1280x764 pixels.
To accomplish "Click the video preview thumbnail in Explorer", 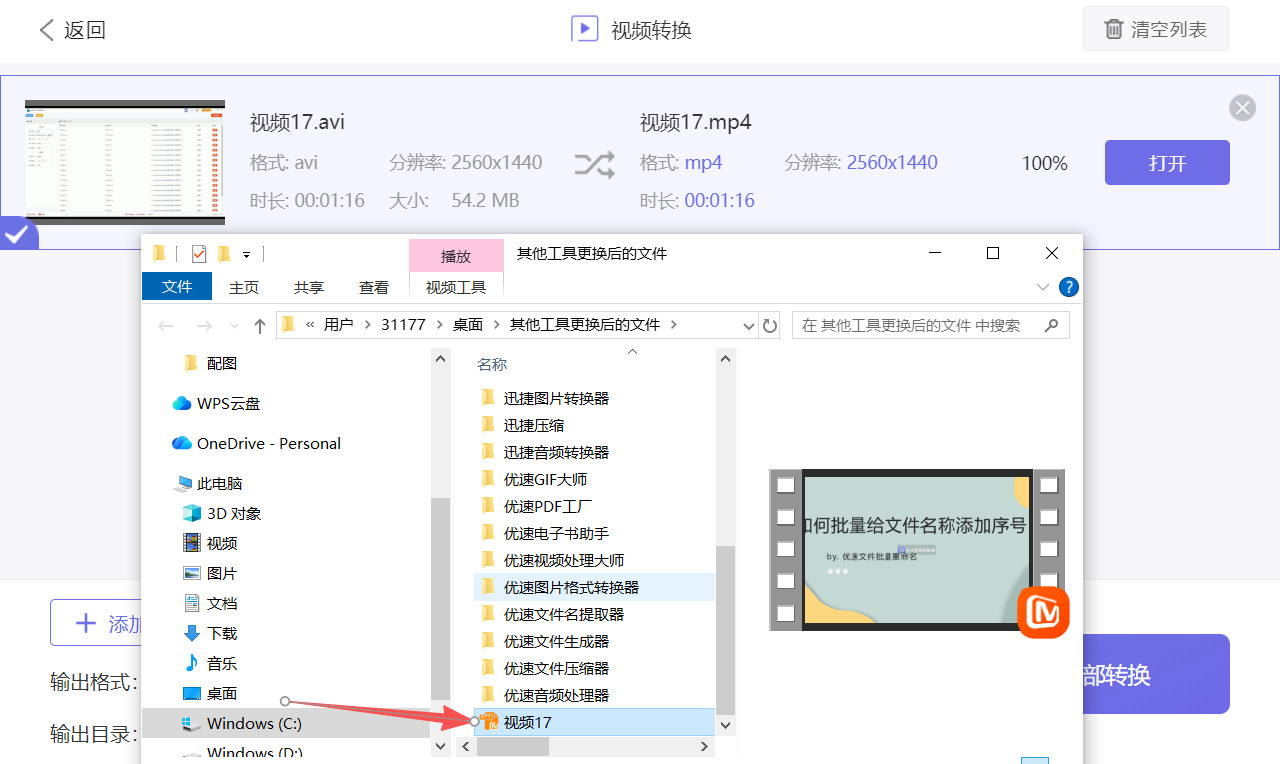I will [917, 550].
